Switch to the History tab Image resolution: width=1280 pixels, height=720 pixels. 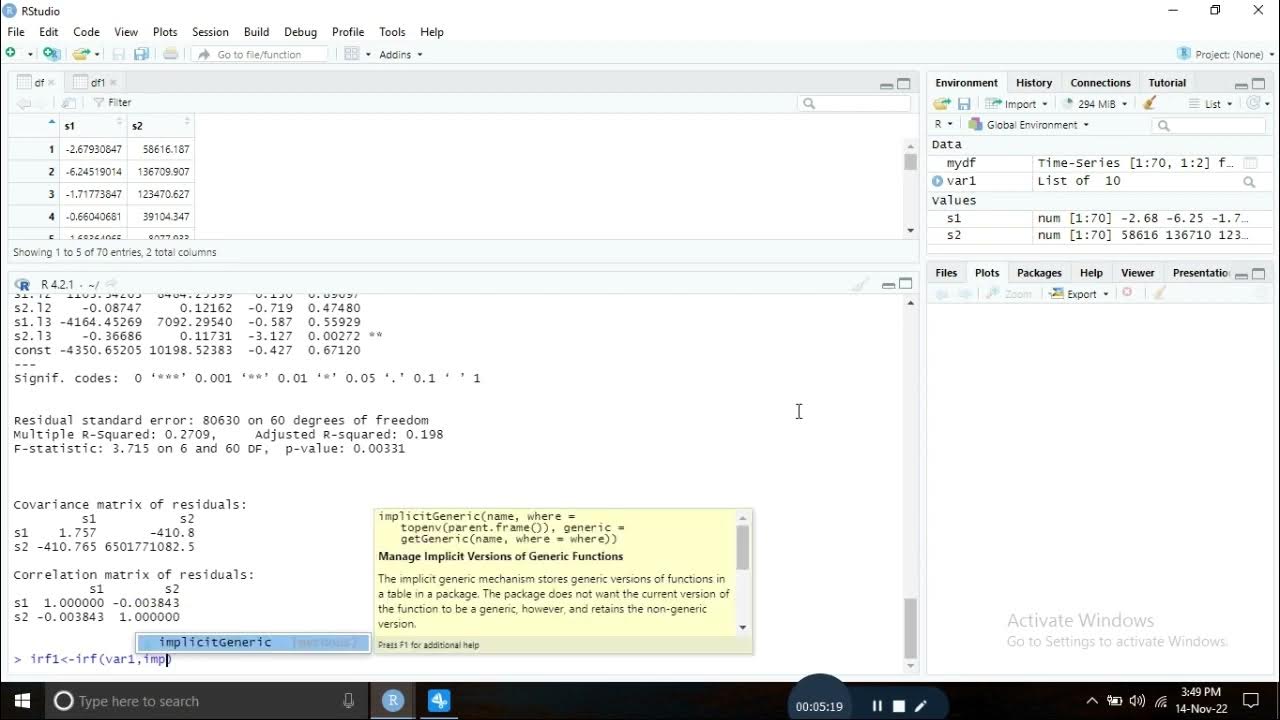tap(1033, 83)
